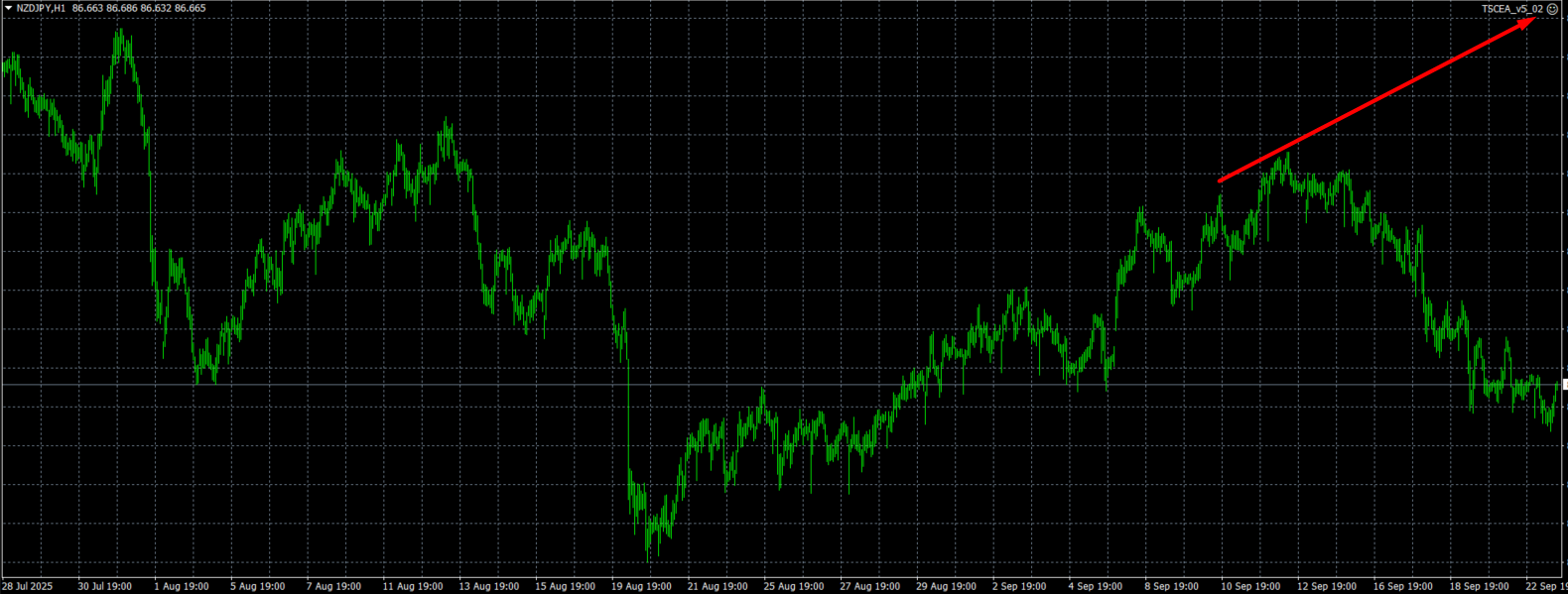Click the 1 Aug 19:00 time label

coord(181,586)
